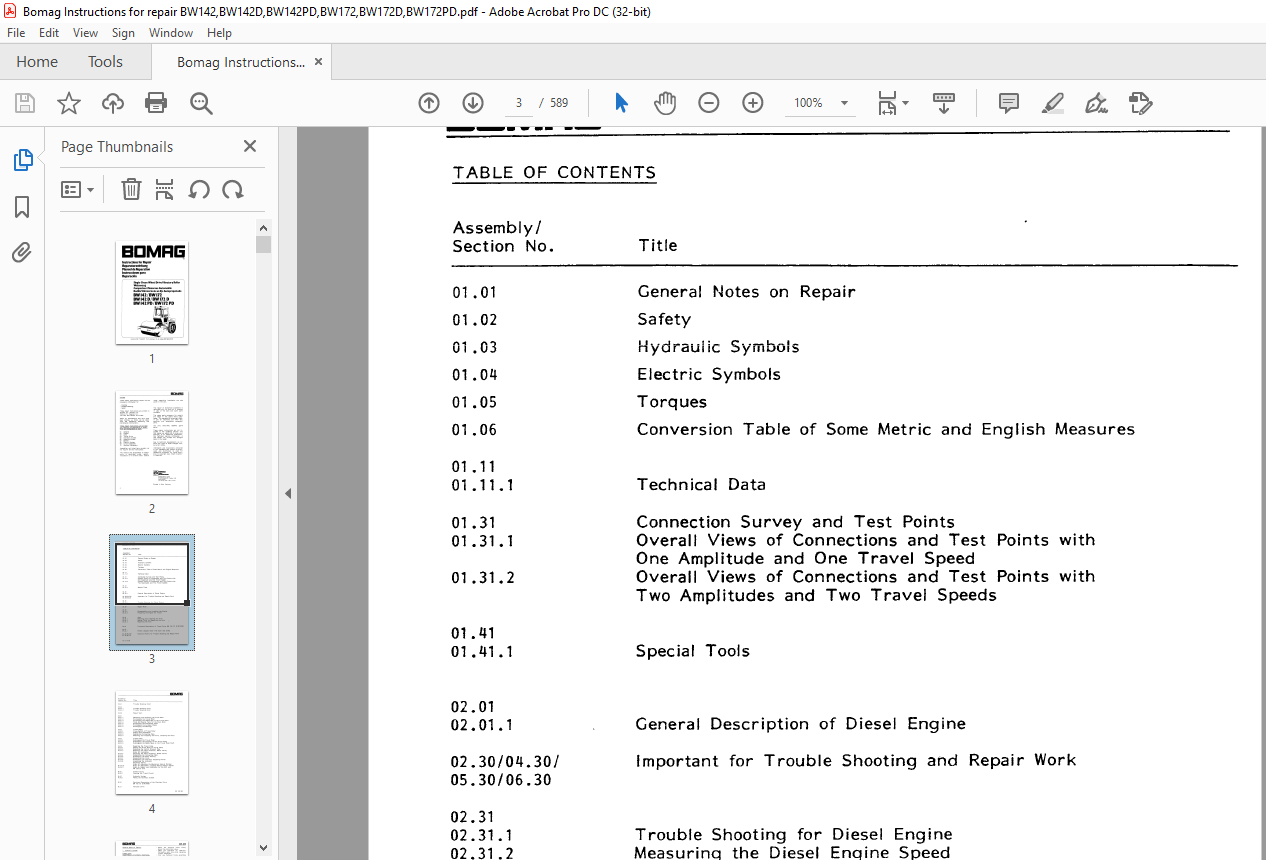Select page 1 thumbnail

tap(152, 293)
